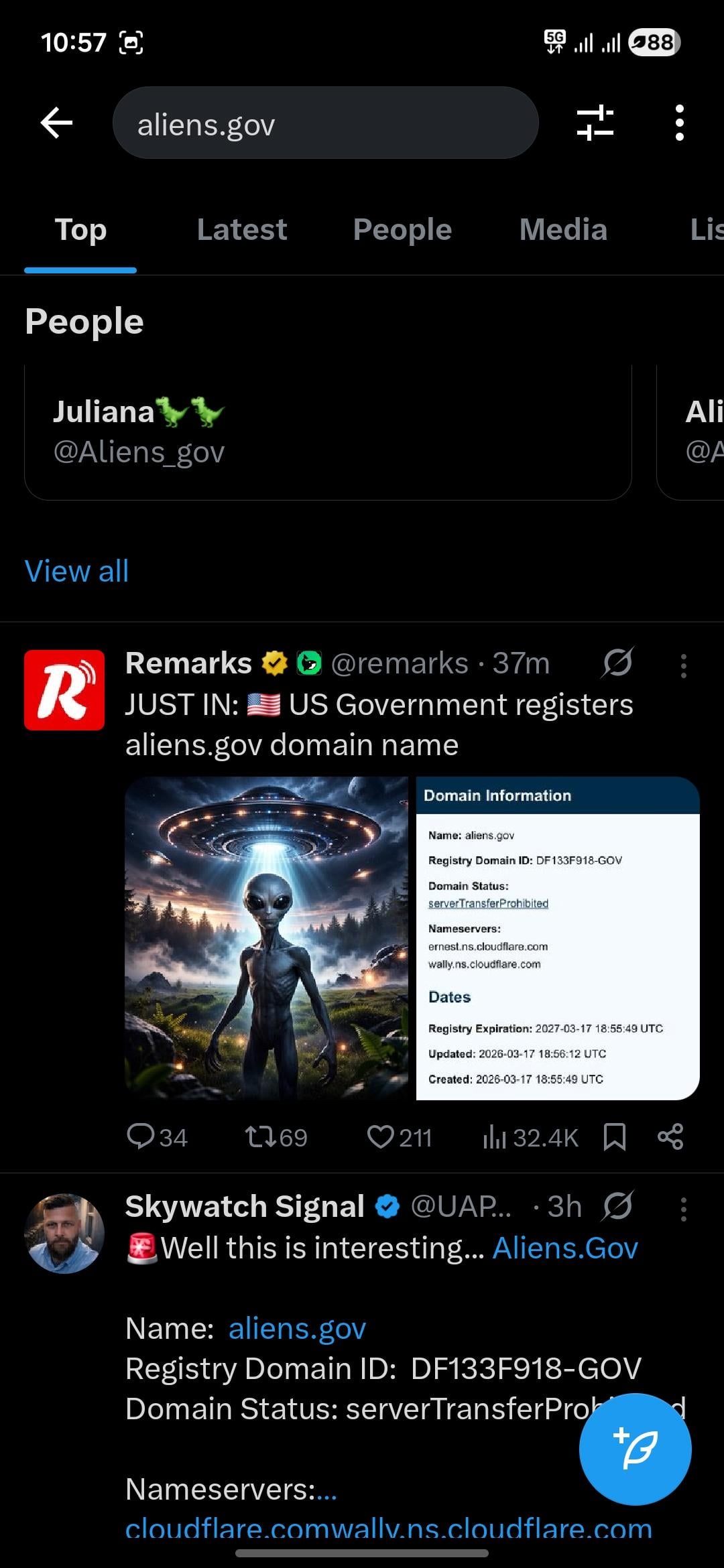Reply to the Remarks post

(157, 1137)
